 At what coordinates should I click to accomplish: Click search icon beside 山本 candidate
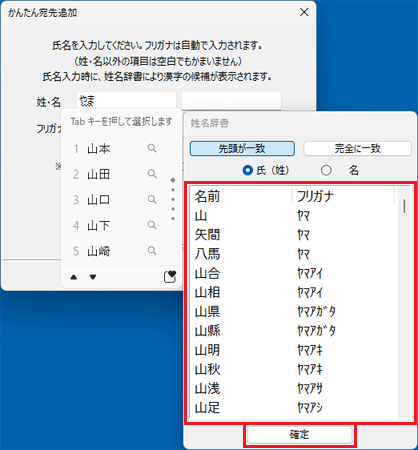[x=152, y=148]
